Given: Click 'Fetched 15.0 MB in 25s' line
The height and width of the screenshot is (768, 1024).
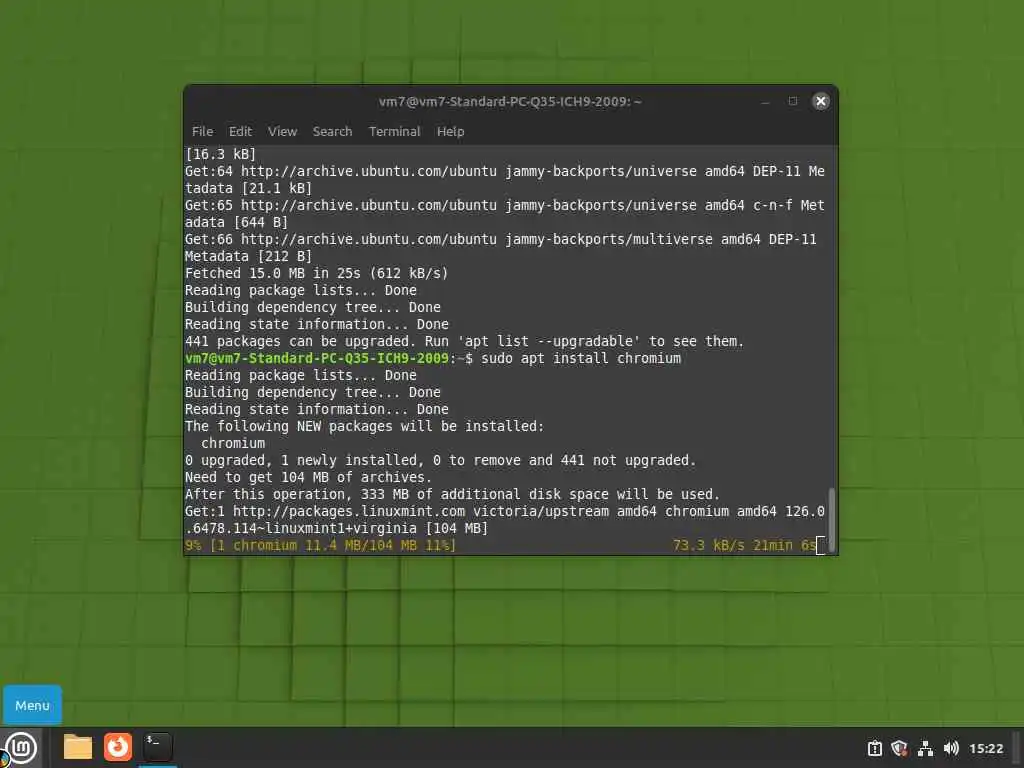Looking at the screenshot, I should 316,273.
